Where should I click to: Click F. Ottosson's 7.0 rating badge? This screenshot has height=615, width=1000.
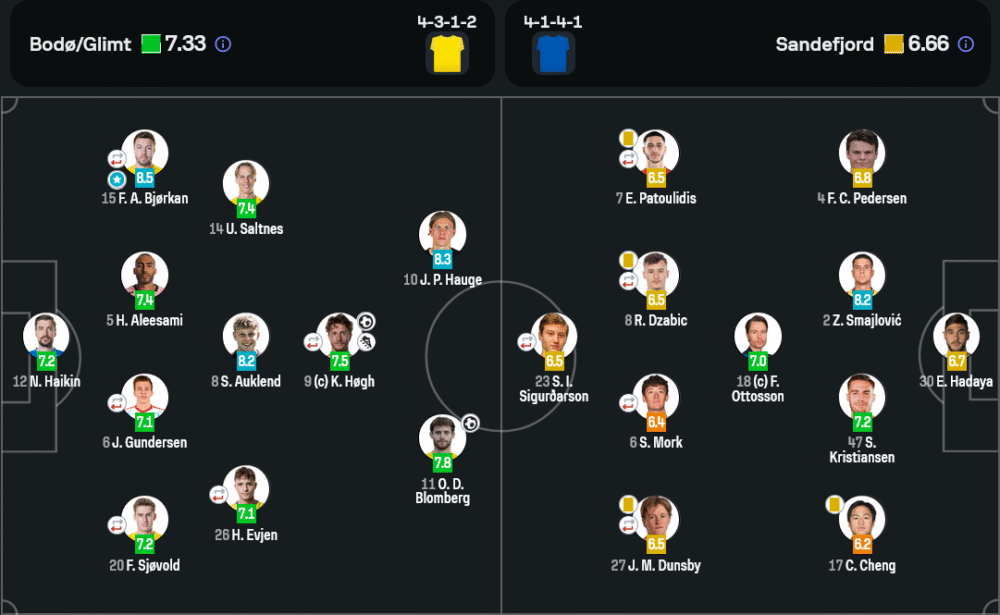pos(757,361)
